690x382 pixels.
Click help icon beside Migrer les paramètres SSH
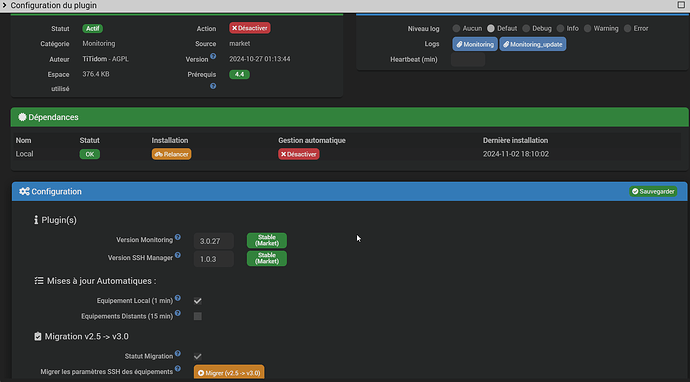178,369
